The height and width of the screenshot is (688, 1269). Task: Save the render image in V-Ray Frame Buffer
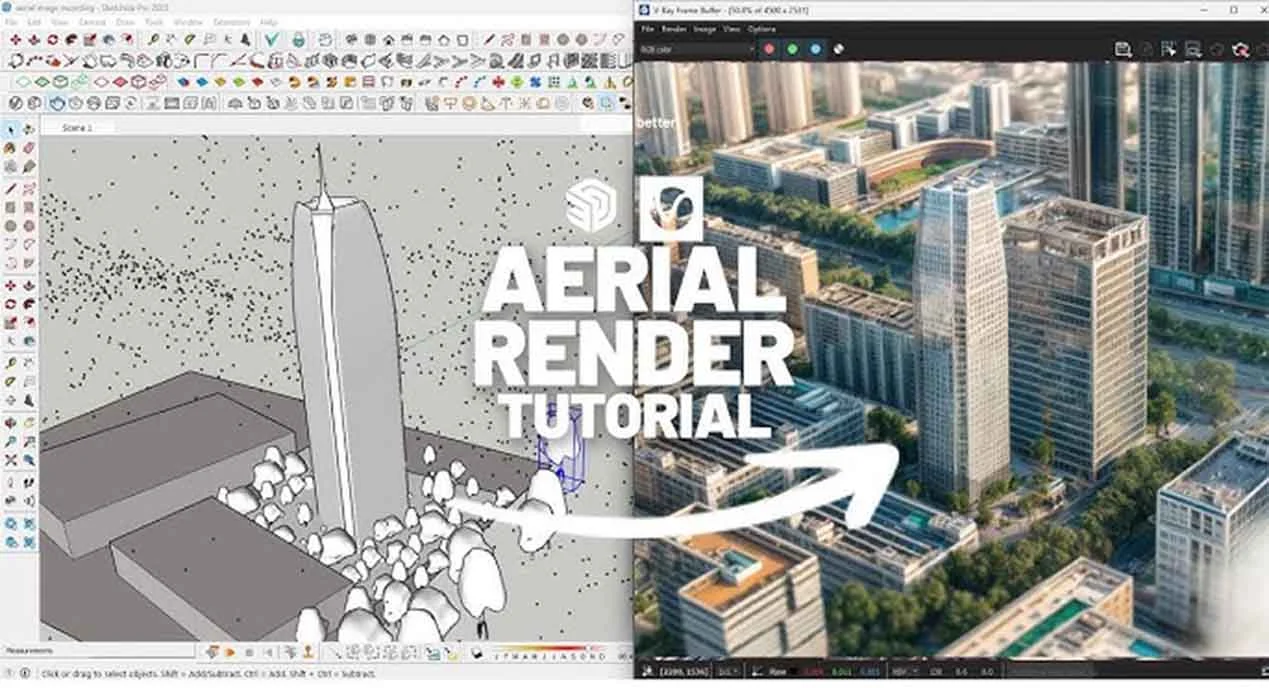point(1122,49)
